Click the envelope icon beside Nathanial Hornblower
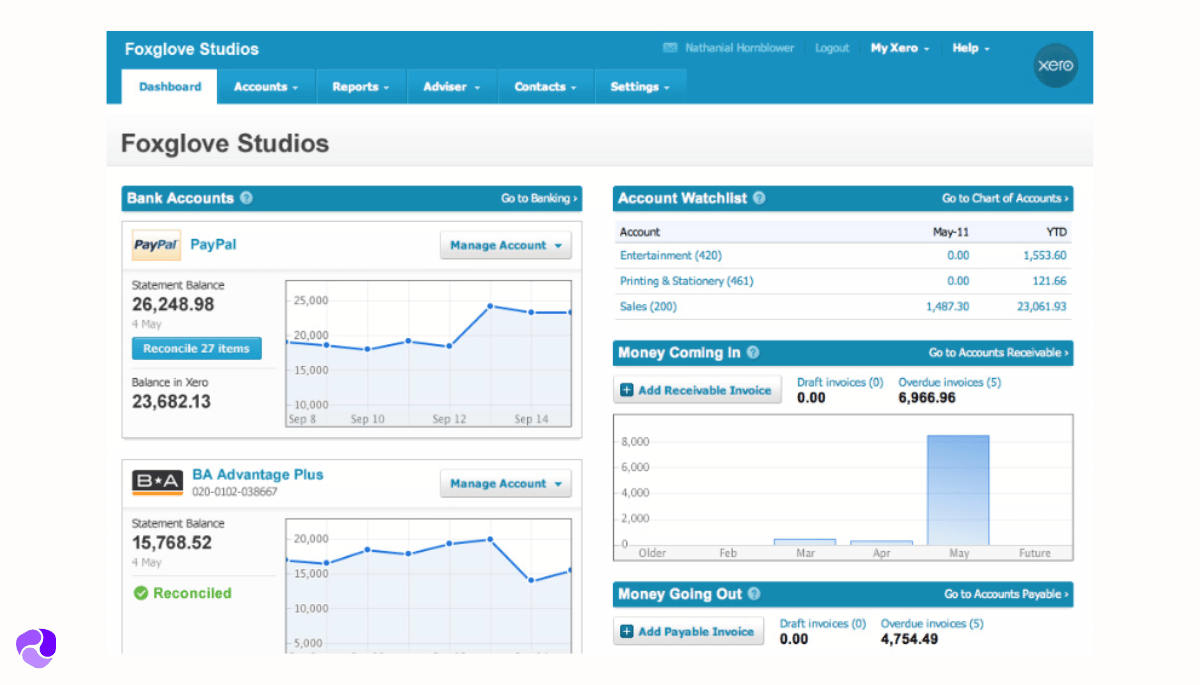 pos(670,48)
